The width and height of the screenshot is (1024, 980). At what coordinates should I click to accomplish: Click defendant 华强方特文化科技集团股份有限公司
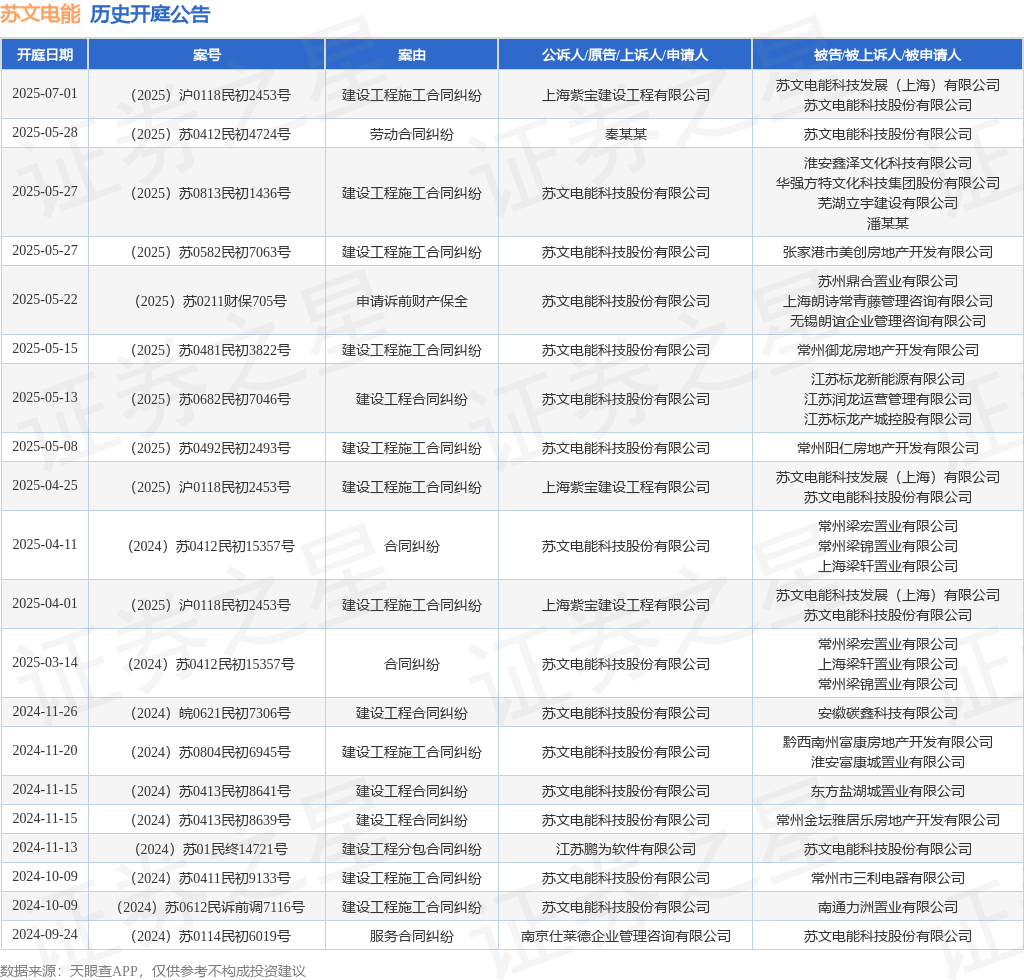click(888, 183)
